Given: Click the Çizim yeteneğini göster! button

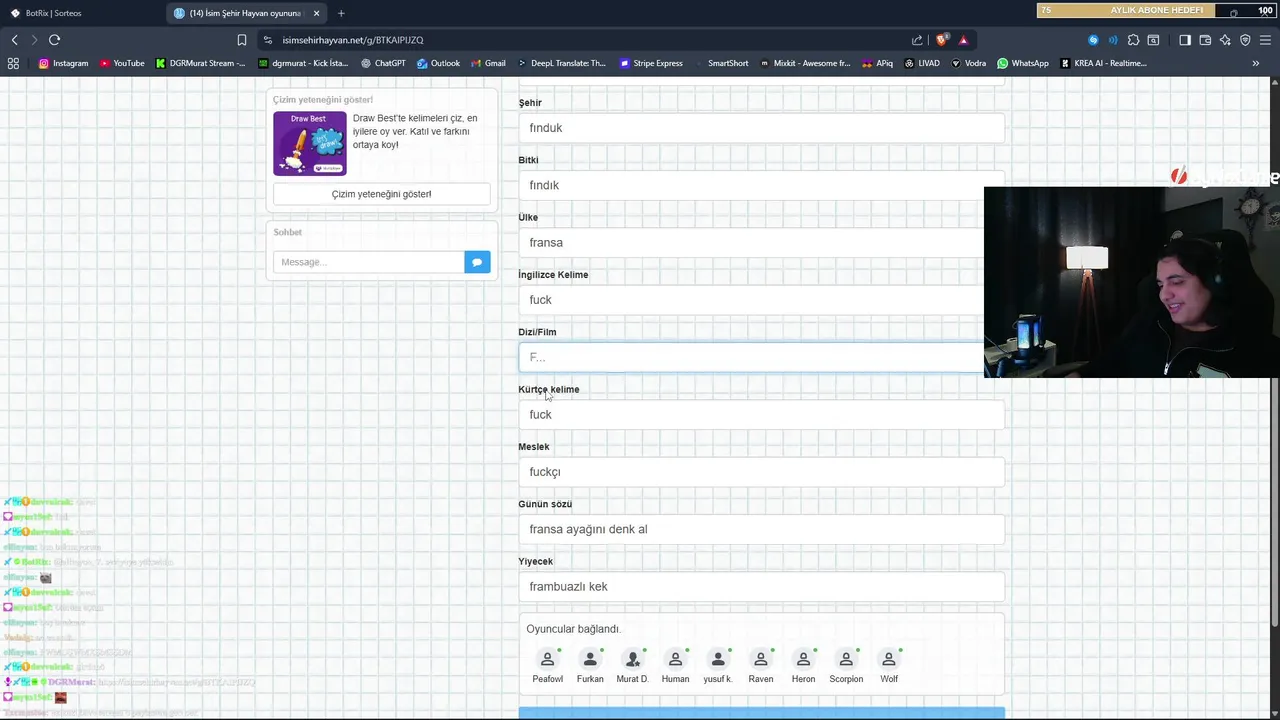Looking at the screenshot, I should coord(382,194).
